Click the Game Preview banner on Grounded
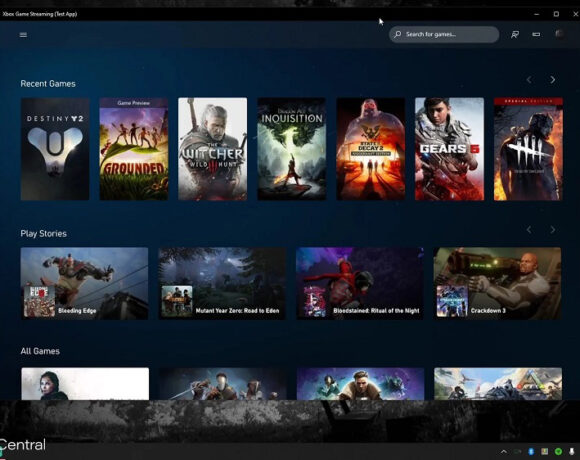This screenshot has height=460, width=580. (x=134, y=103)
